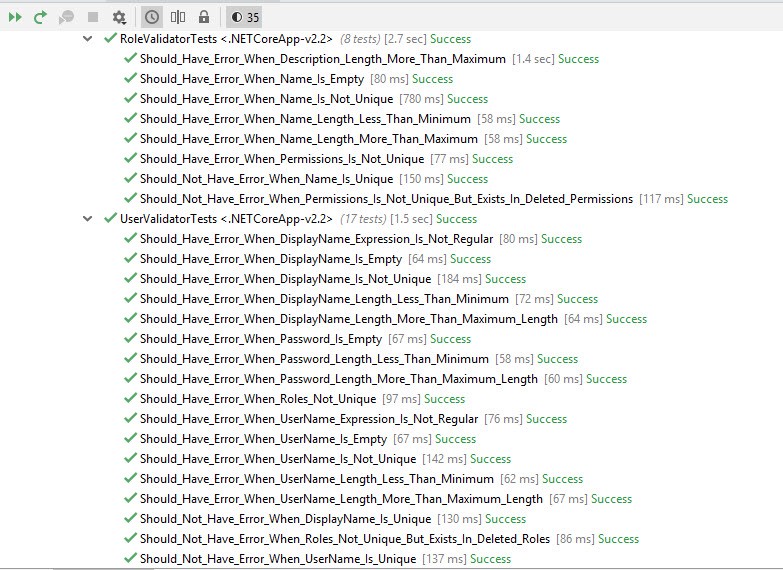Select the Should_Have_Error_When_UserName_Is_Not_Unique test
The height and width of the screenshot is (570, 783).
pos(278,459)
